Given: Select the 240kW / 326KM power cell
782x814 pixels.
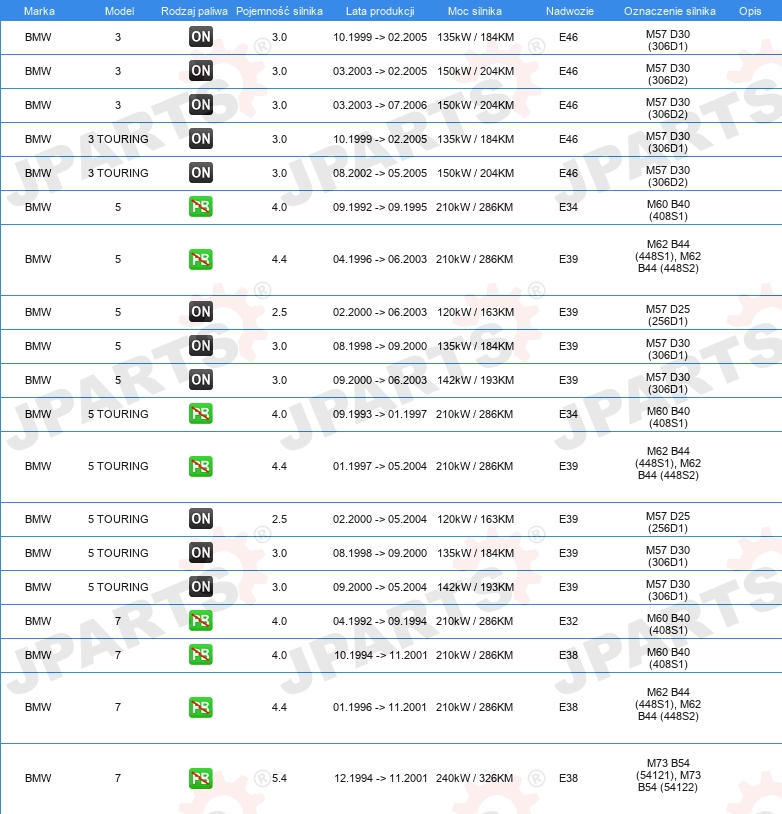Looking at the screenshot, I should (475, 778).
